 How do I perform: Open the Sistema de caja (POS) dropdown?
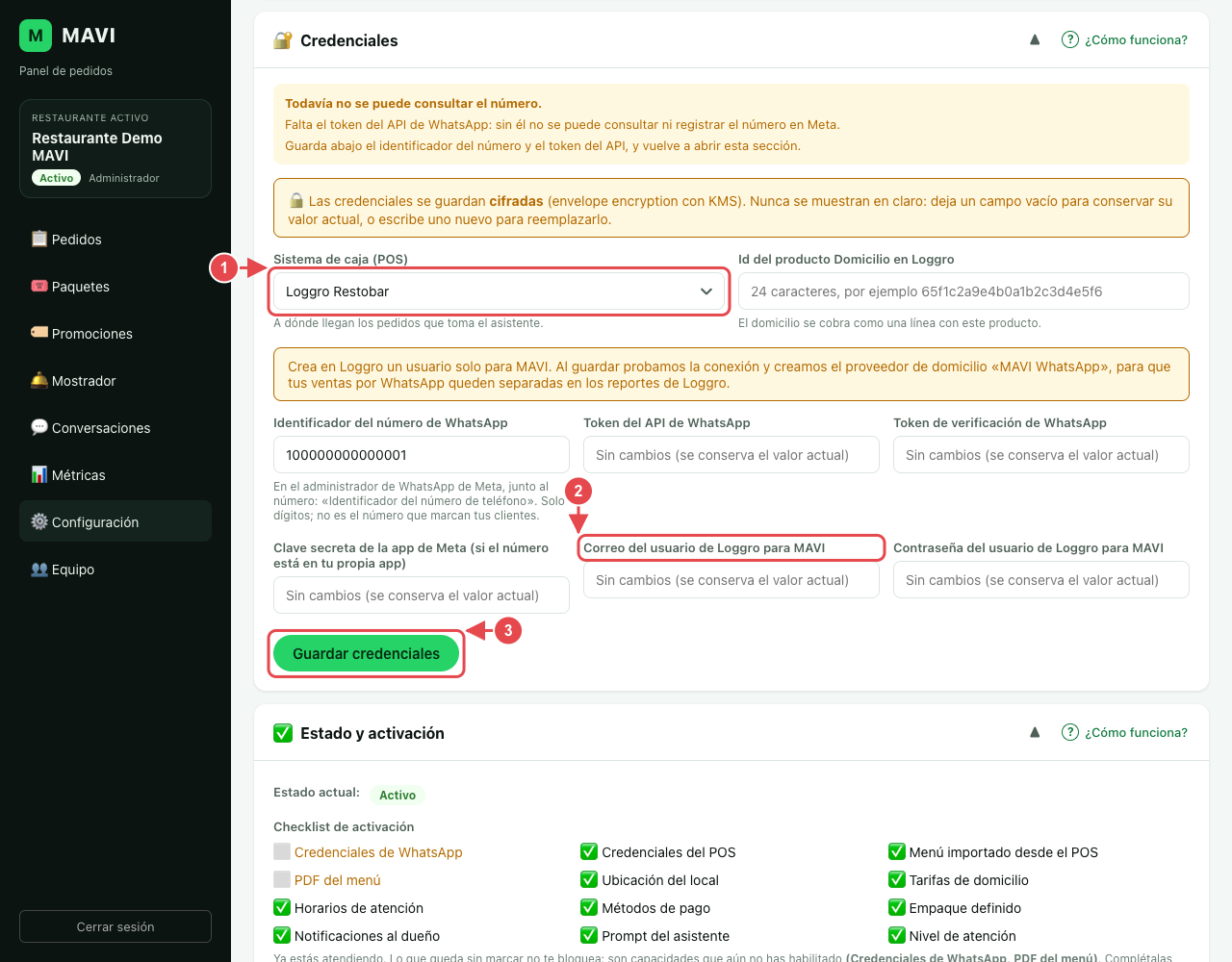pos(499,291)
